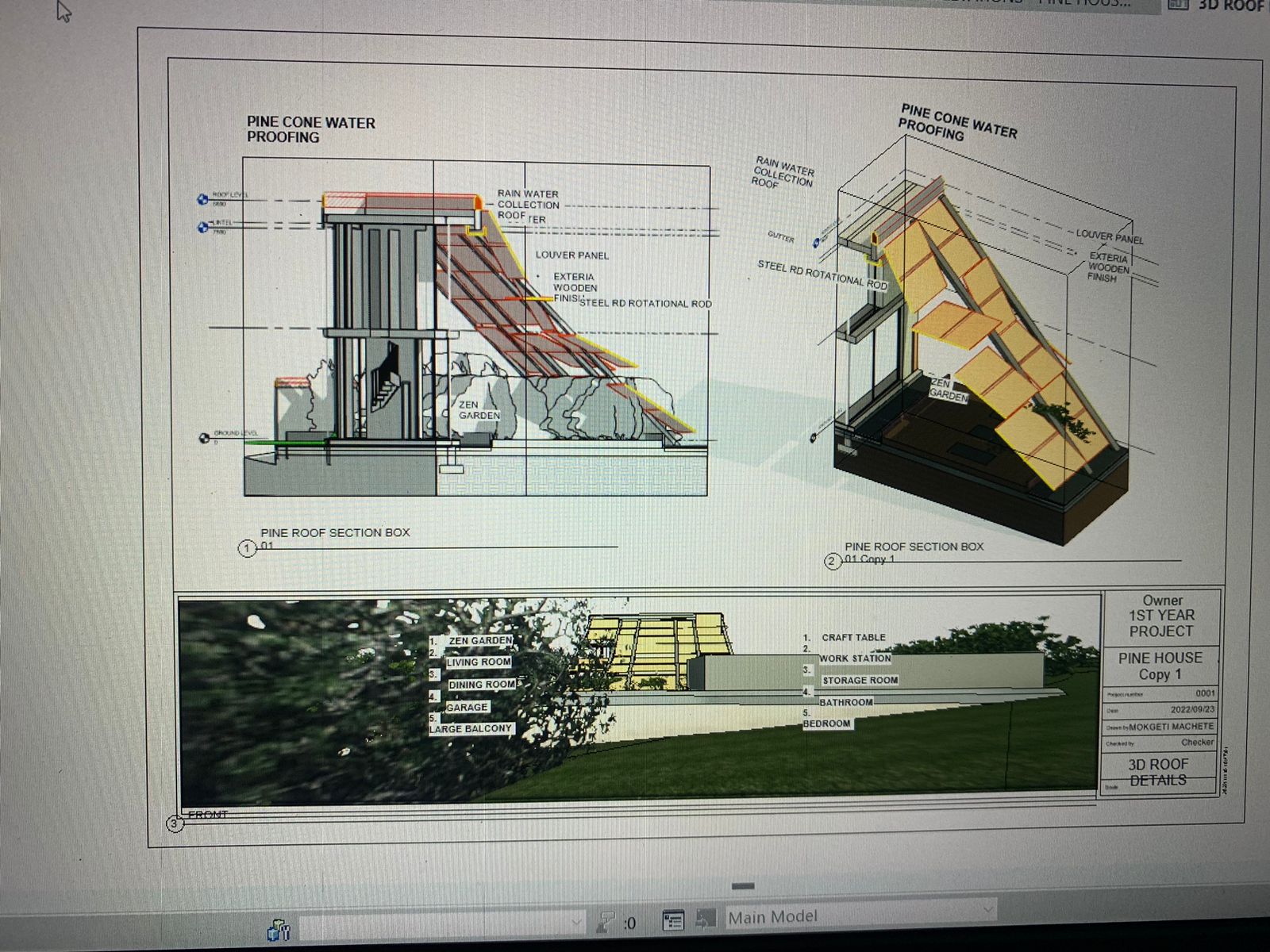The image size is (1270, 952).
Task: Select the 3D view's LOUVER PANEL label
Action: coord(1110,236)
